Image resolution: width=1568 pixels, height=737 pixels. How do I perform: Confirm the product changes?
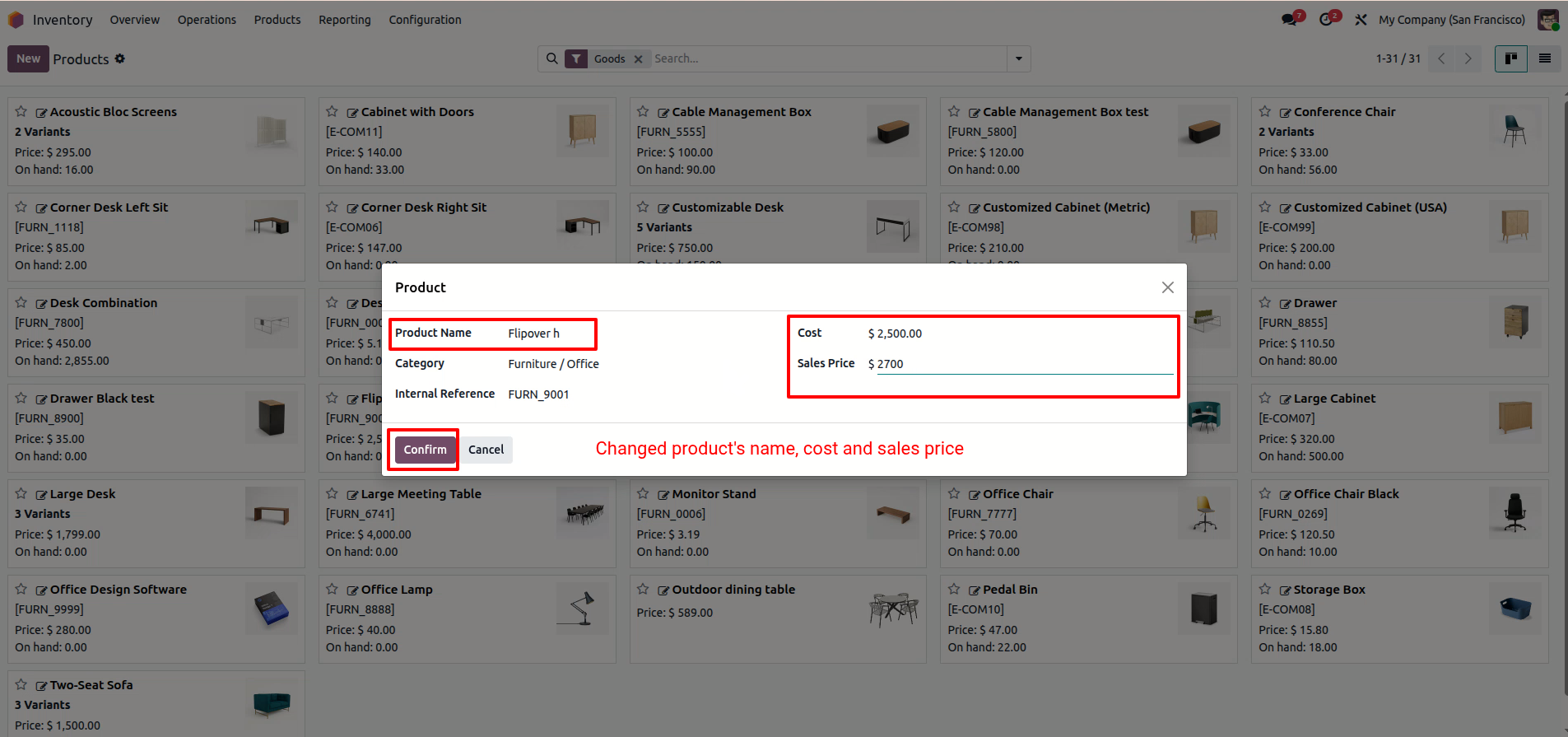[426, 450]
